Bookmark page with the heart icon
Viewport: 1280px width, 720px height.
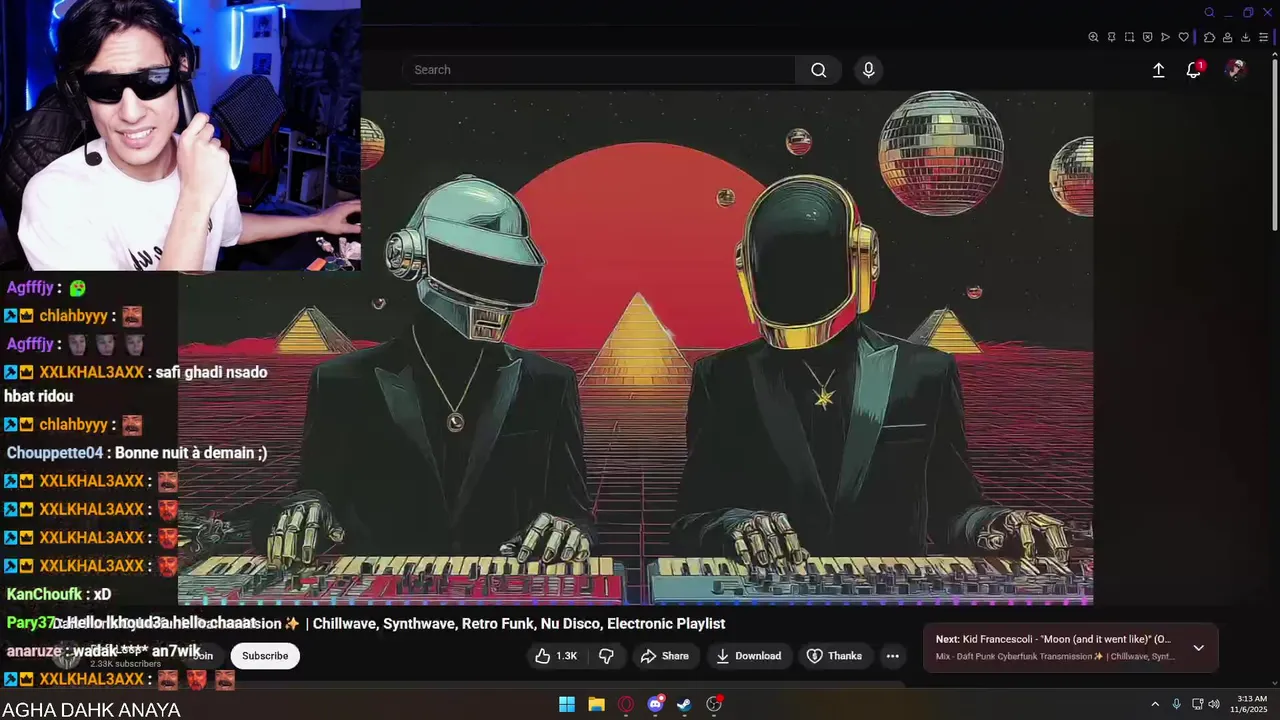click(x=1183, y=37)
